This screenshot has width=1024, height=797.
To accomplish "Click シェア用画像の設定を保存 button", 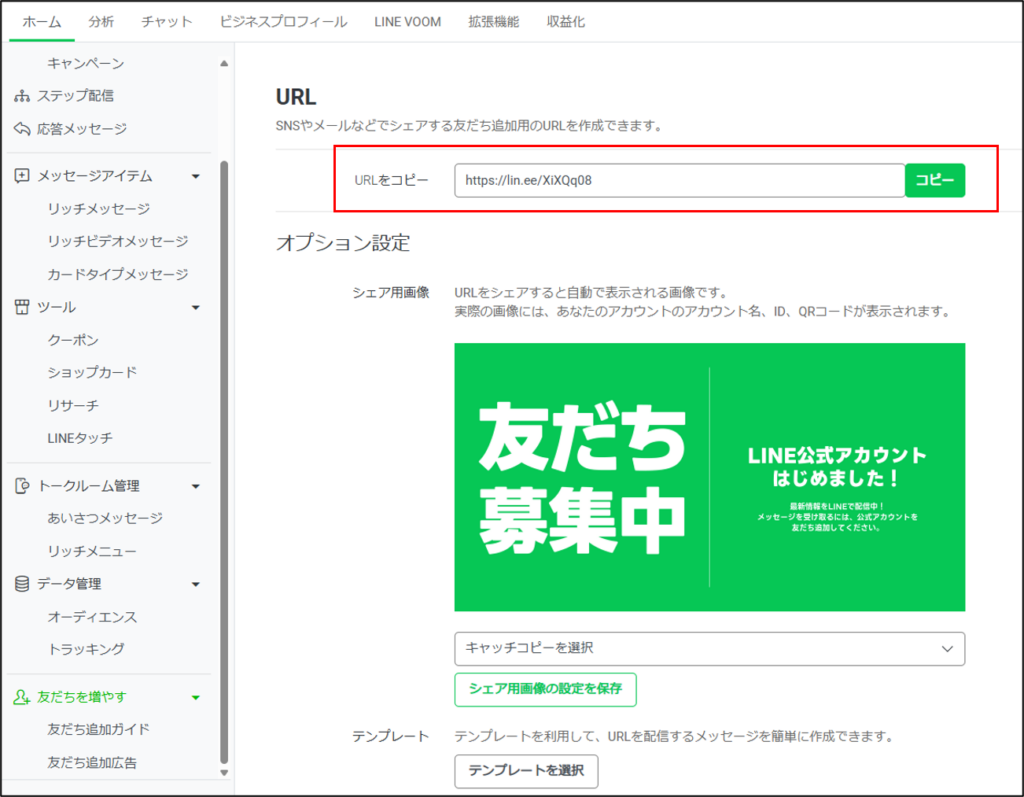I will coord(545,689).
